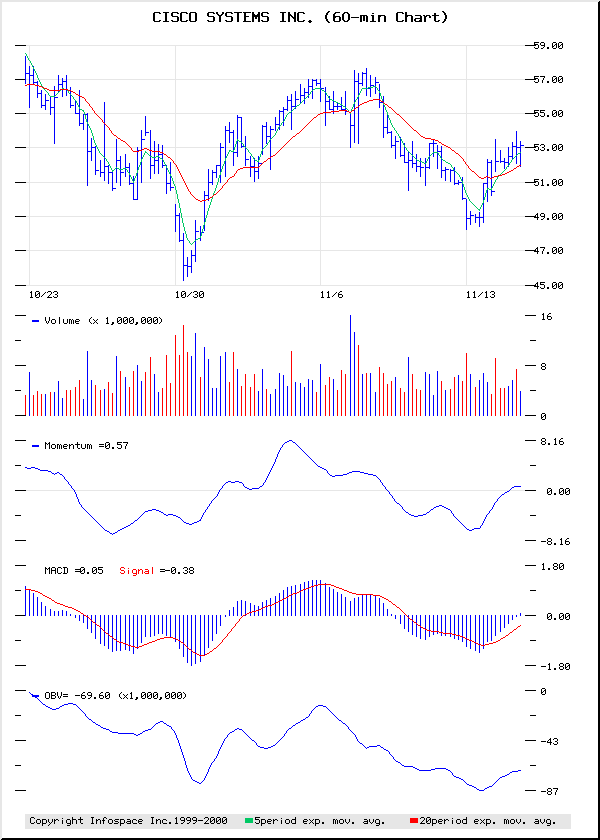Click the blue Momentum legend marker

(36, 446)
